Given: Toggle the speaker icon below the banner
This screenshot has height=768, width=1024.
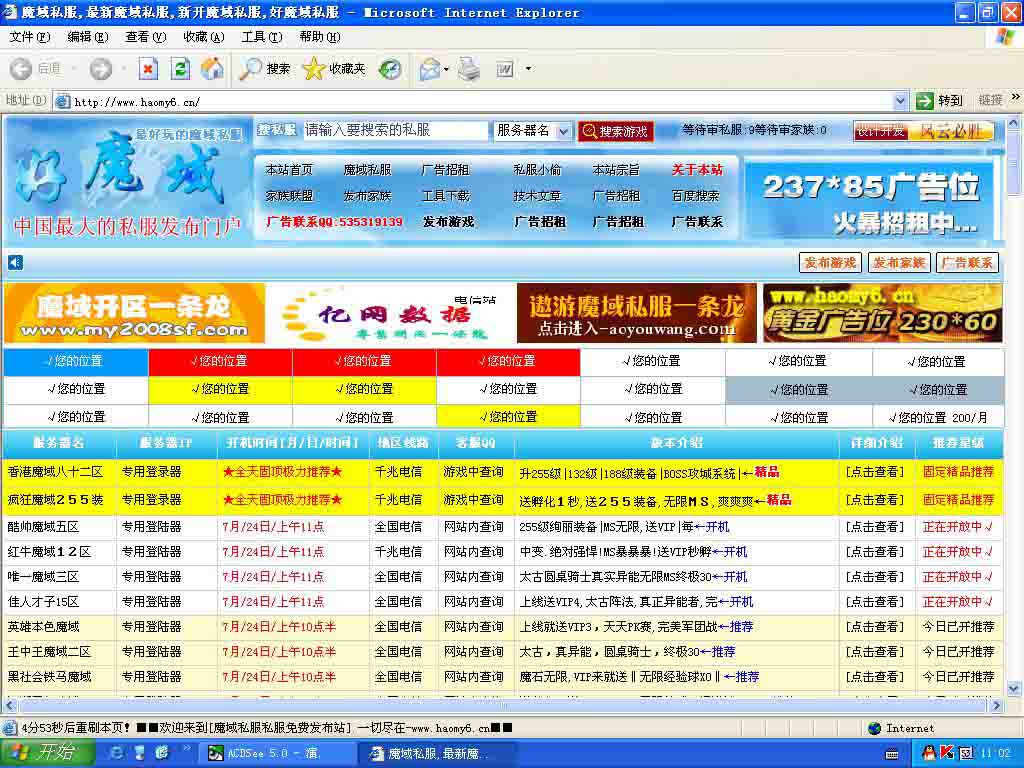Looking at the screenshot, I should (x=14, y=262).
